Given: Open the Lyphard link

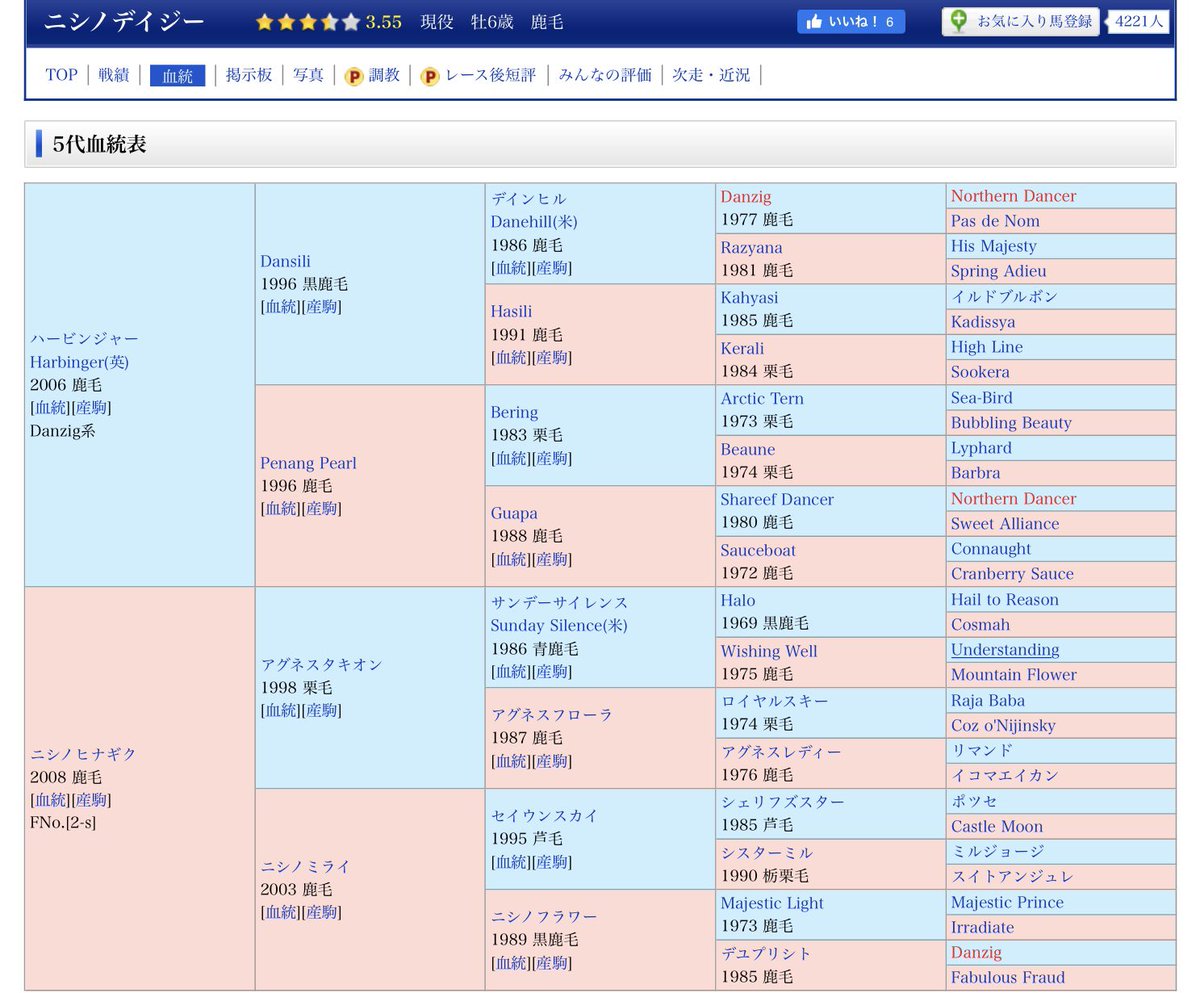Looking at the screenshot, I should [x=981, y=448].
